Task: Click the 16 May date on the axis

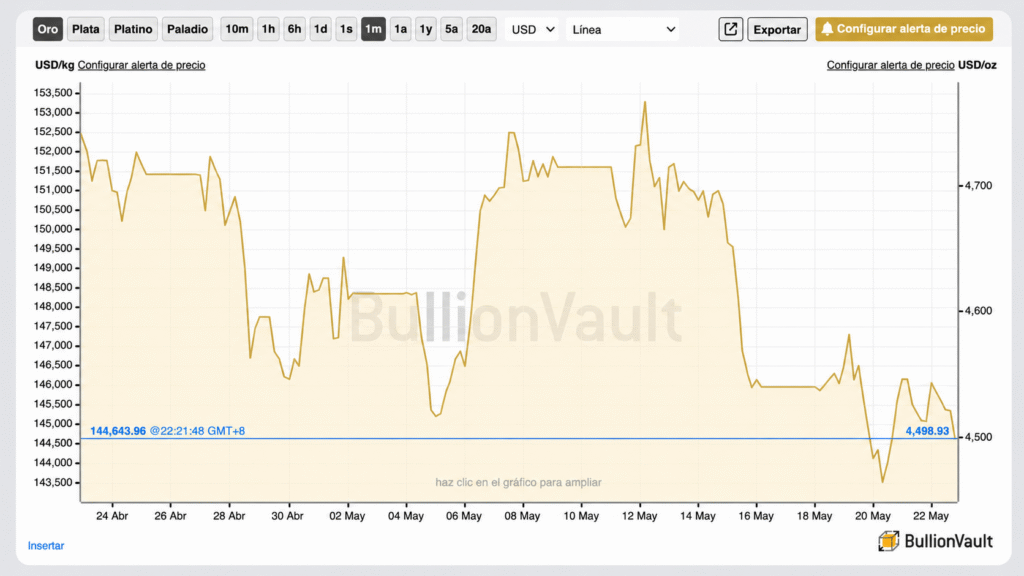Action: pyautogui.click(x=756, y=516)
